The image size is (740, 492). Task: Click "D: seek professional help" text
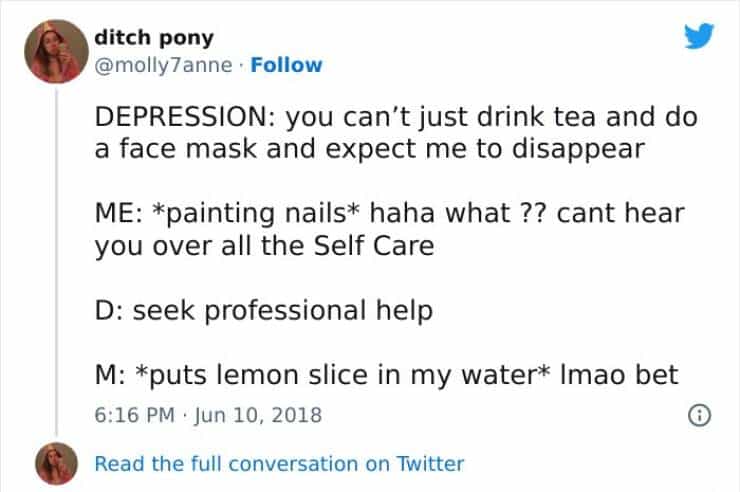264,311
